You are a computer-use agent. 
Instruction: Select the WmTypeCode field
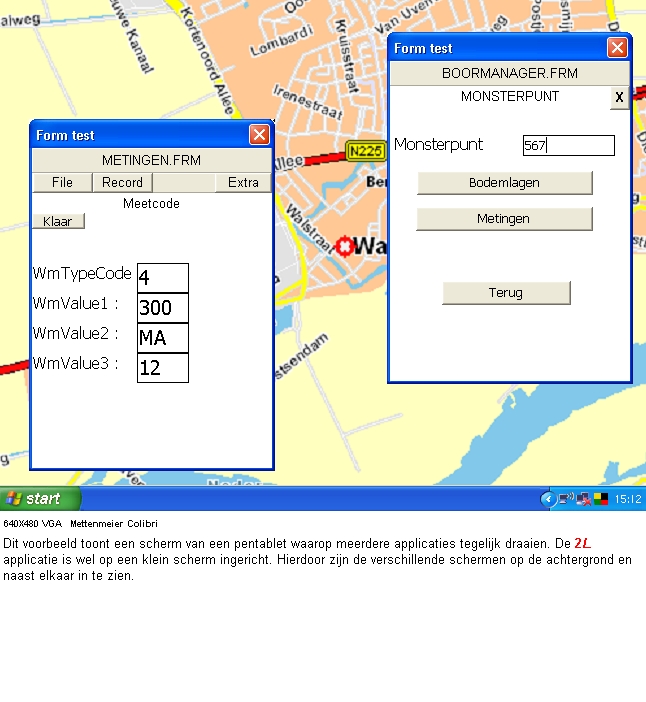[162, 278]
